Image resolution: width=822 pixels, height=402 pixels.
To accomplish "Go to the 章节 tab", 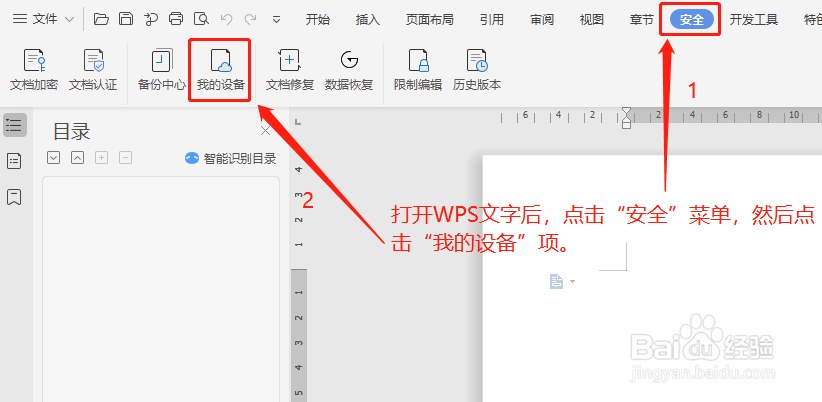I will (642, 20).
